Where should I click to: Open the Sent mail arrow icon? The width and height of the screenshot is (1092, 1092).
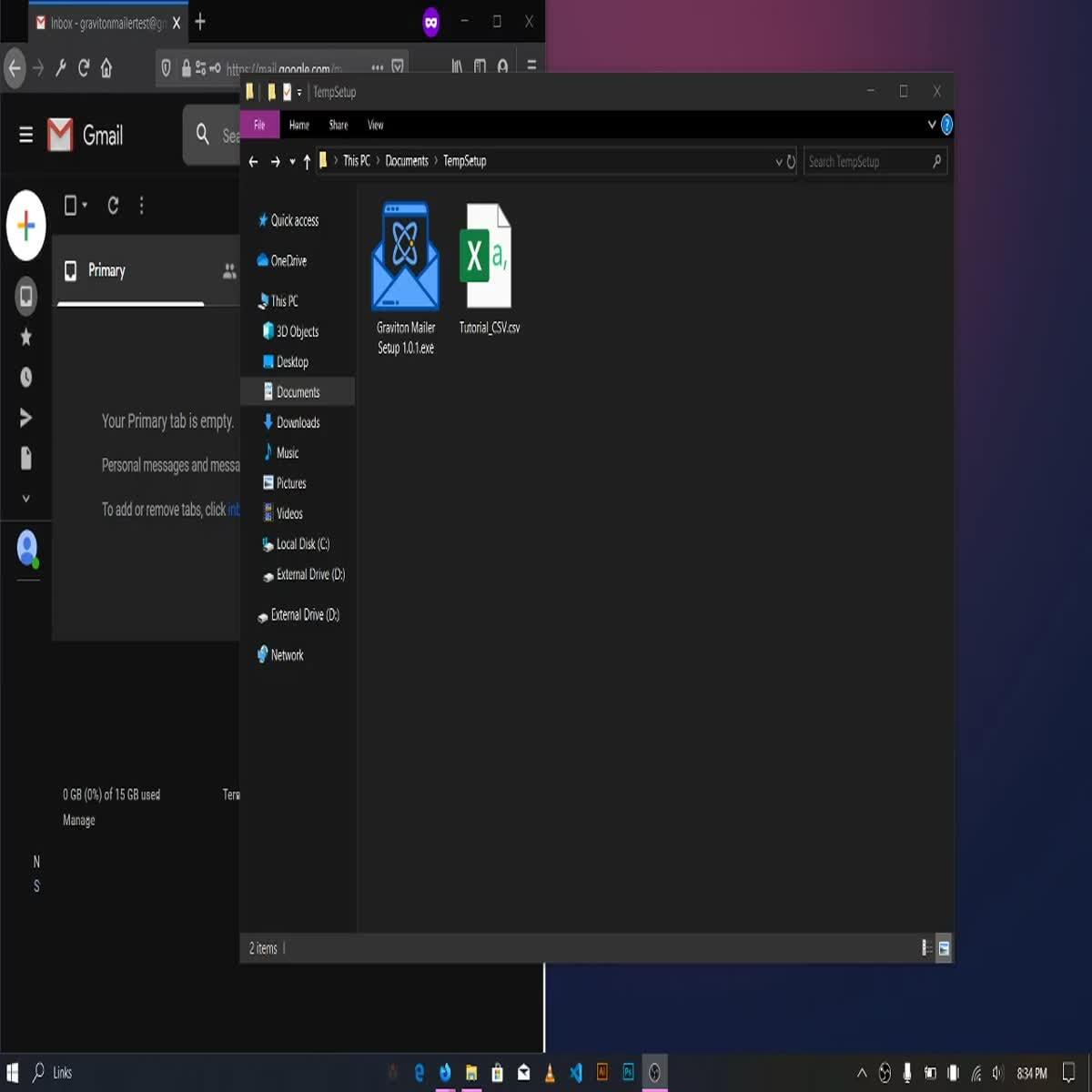[x=26, y=418]
